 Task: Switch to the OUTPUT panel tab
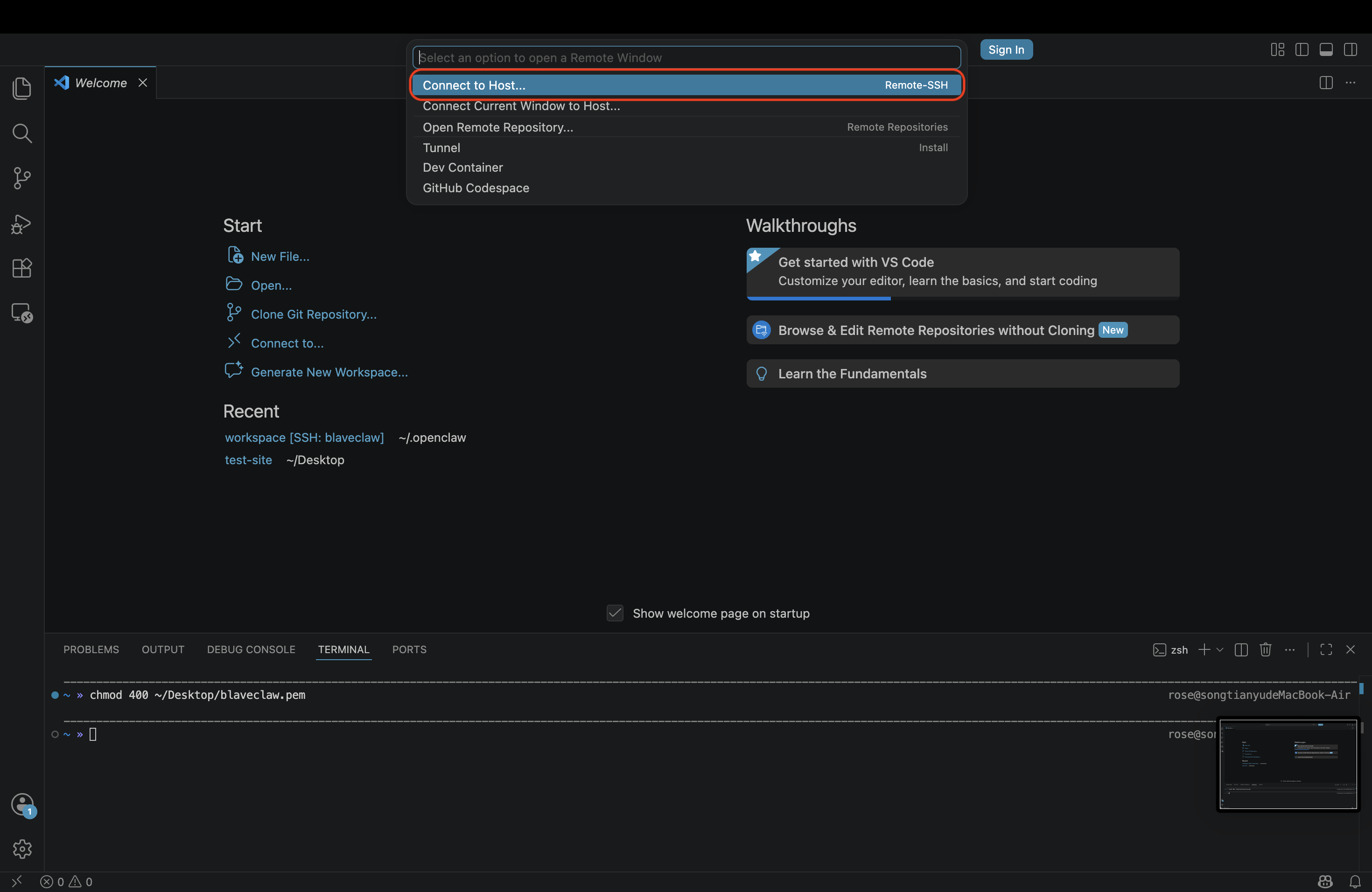[x=163, y=649]
